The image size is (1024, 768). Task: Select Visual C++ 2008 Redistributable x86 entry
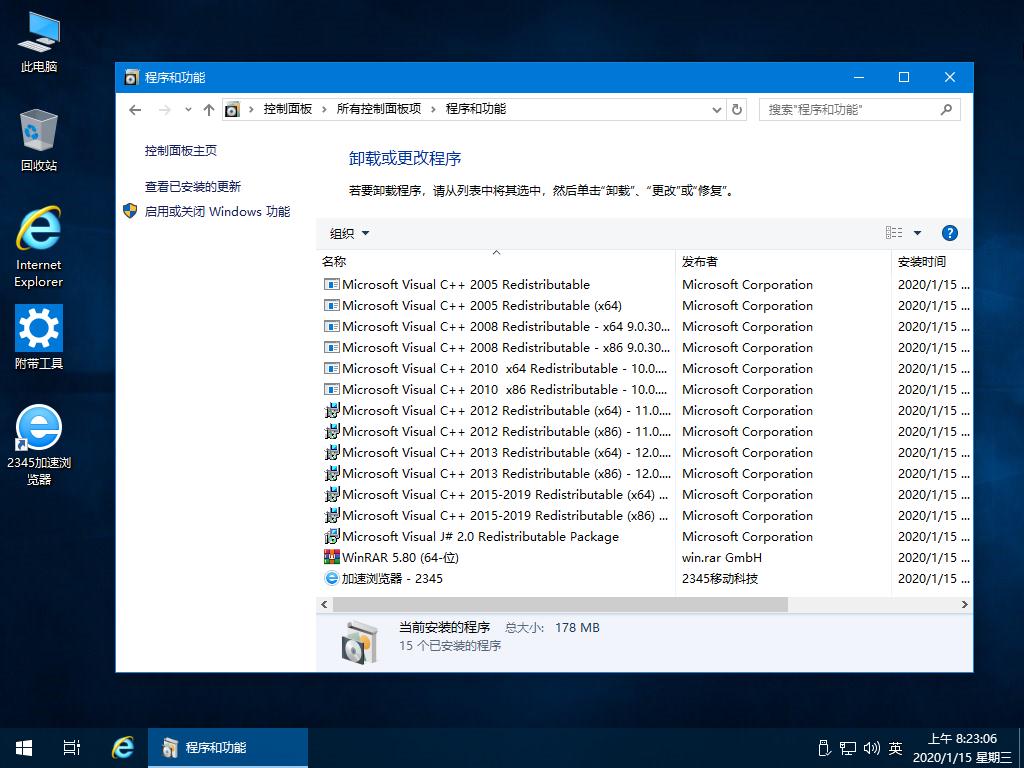[x=496, y=347]
